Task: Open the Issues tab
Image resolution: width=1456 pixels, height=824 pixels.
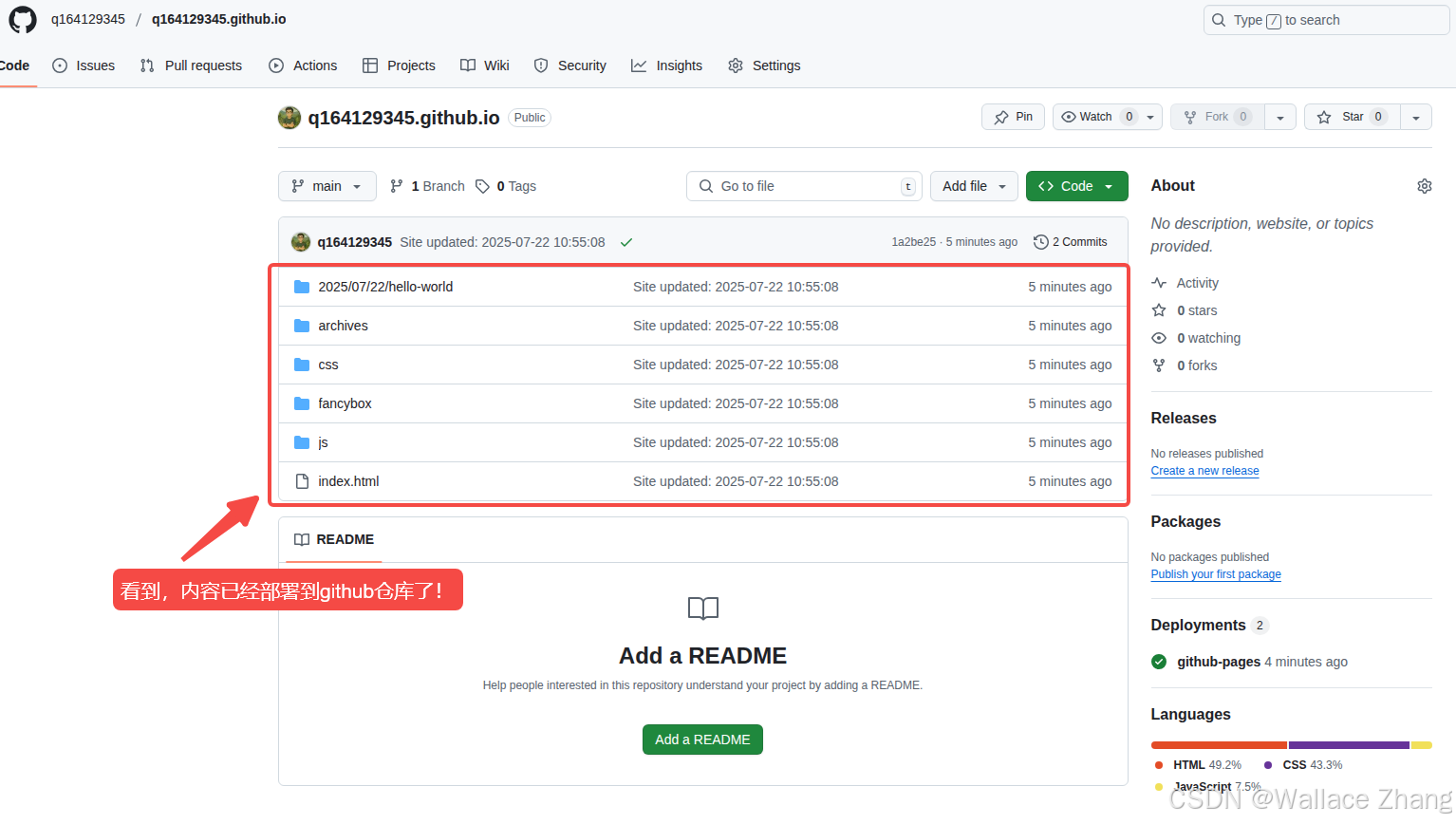Action: [84, 66]
